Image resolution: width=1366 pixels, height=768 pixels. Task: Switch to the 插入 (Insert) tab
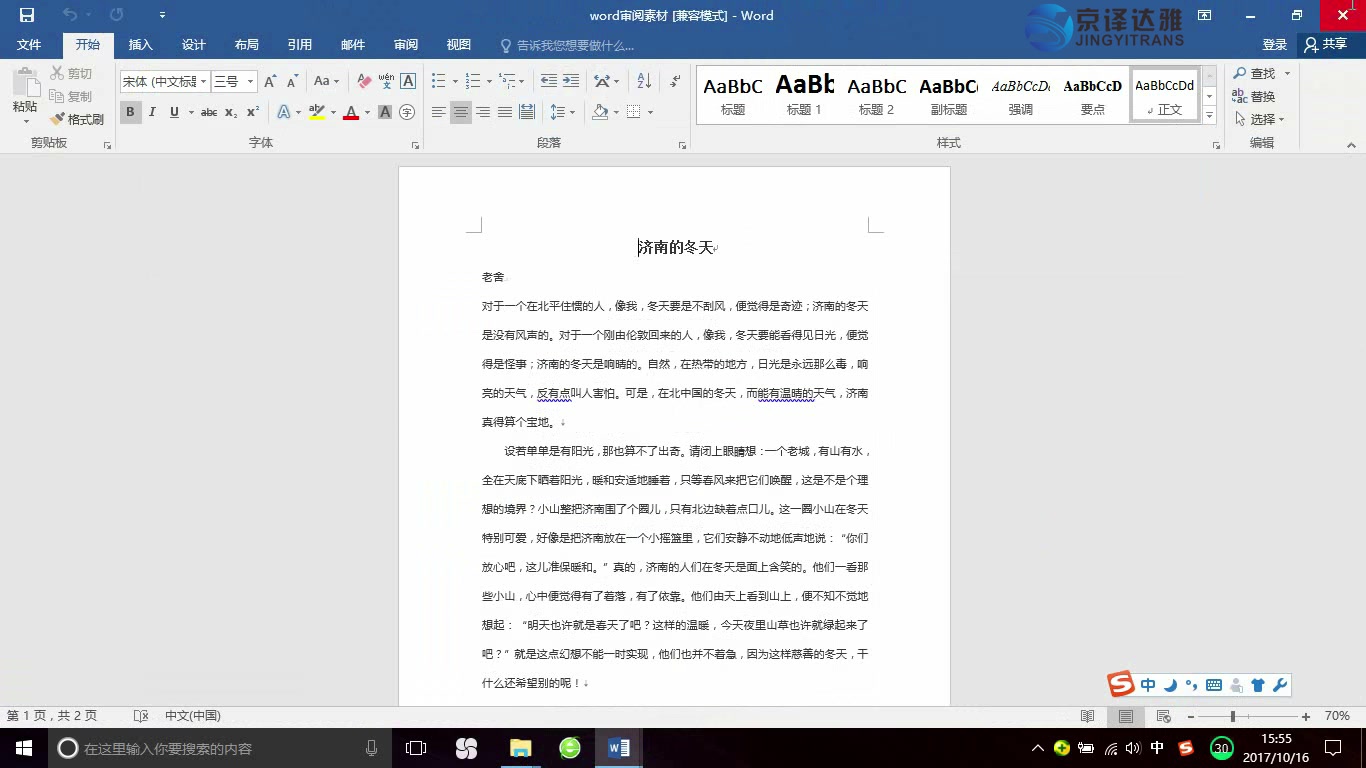click(140, 45)
